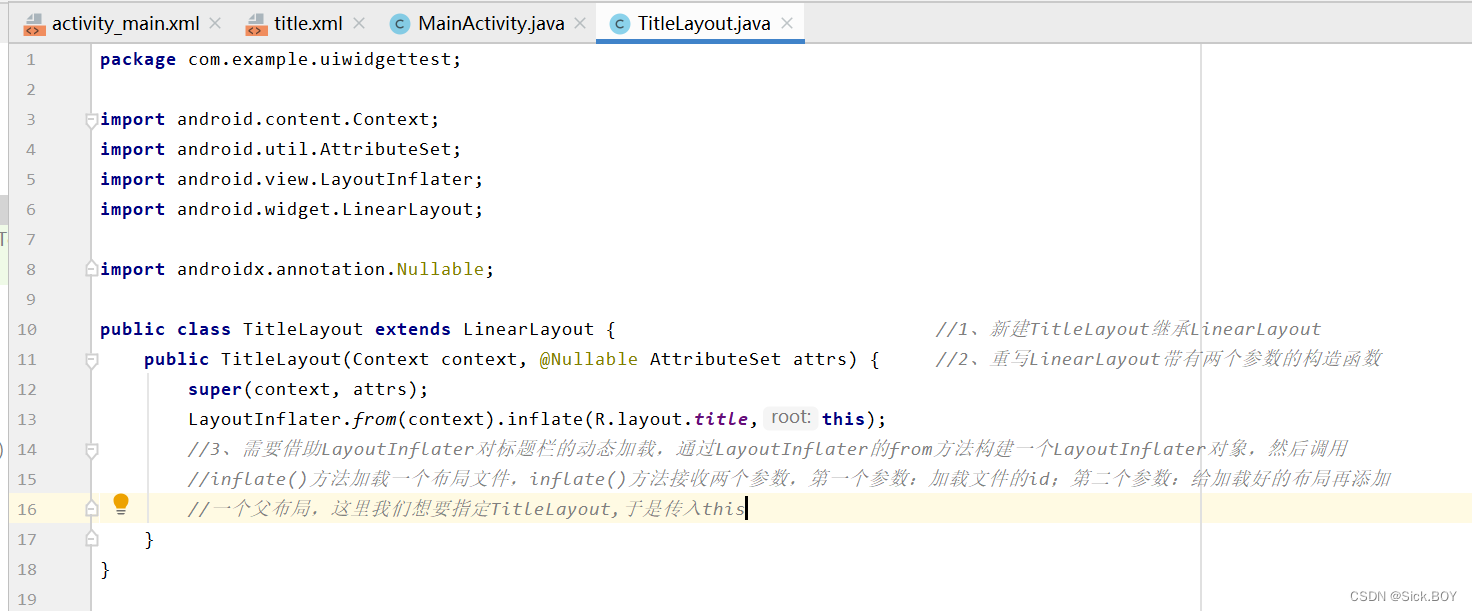Click the gutter fold icon beside line 17
The width and height of the screenshot is (1472, 611).
tap(90, 538)
